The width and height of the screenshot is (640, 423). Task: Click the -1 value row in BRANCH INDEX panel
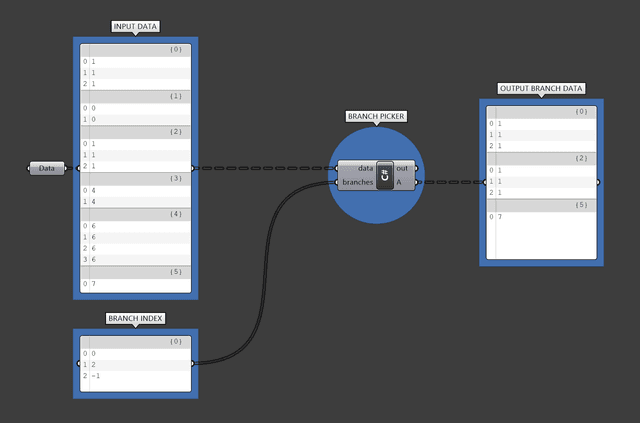pos(135,376)
